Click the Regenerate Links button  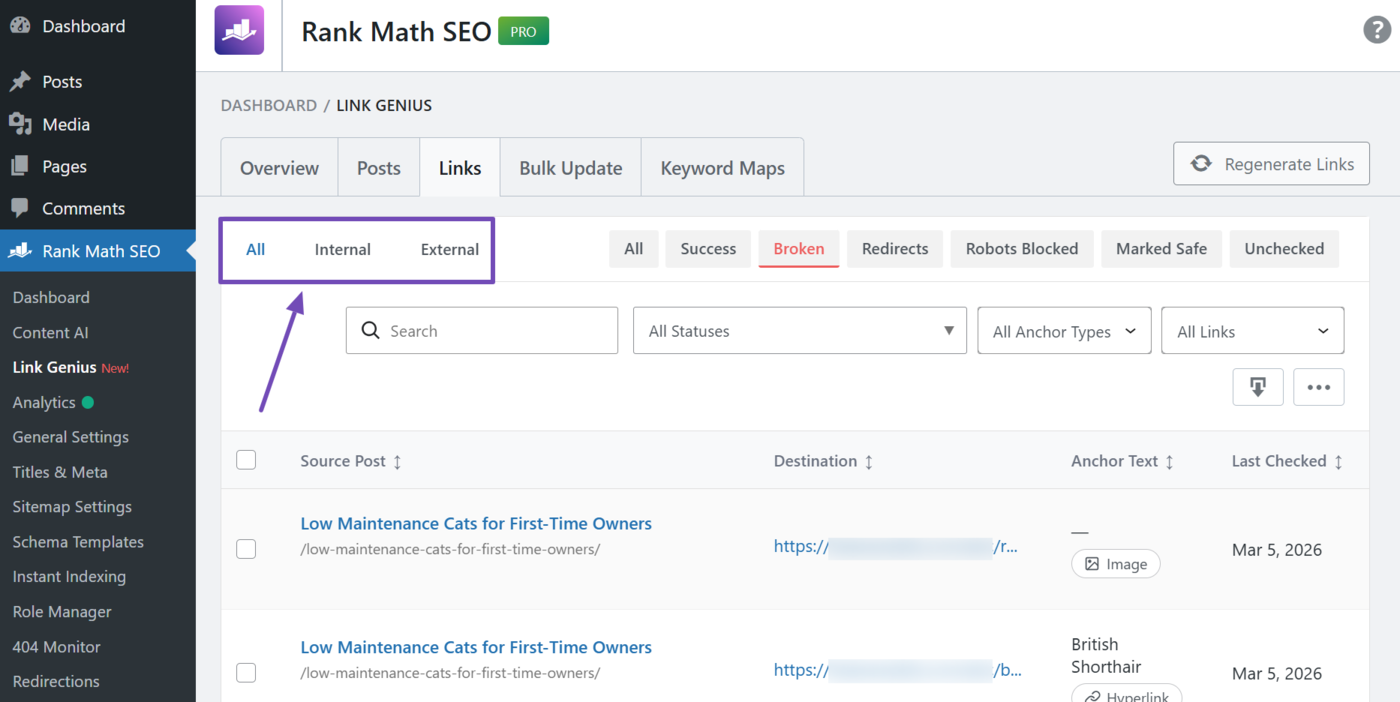[1272, 164]
